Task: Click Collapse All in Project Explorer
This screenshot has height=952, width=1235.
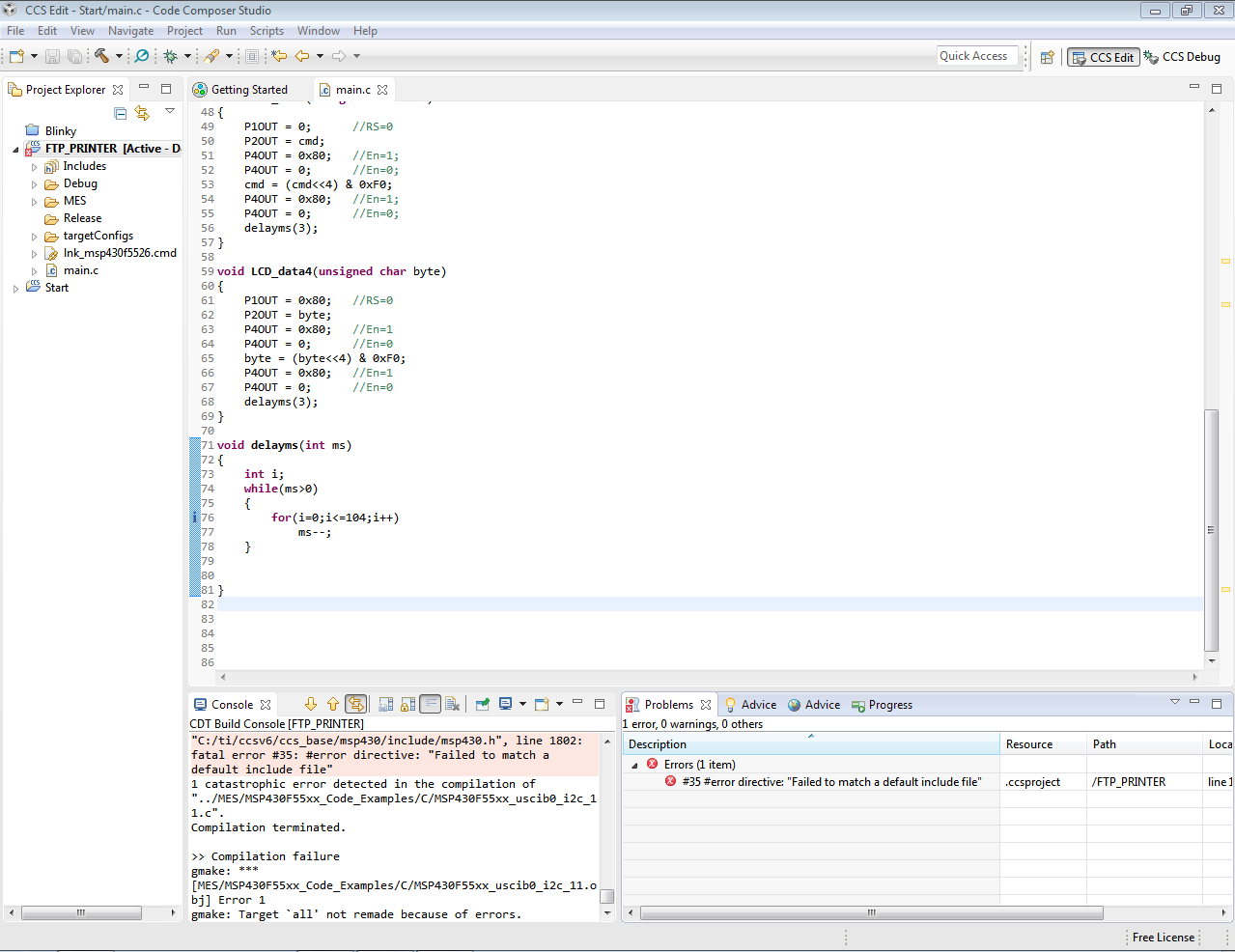Action: (121, 113)
